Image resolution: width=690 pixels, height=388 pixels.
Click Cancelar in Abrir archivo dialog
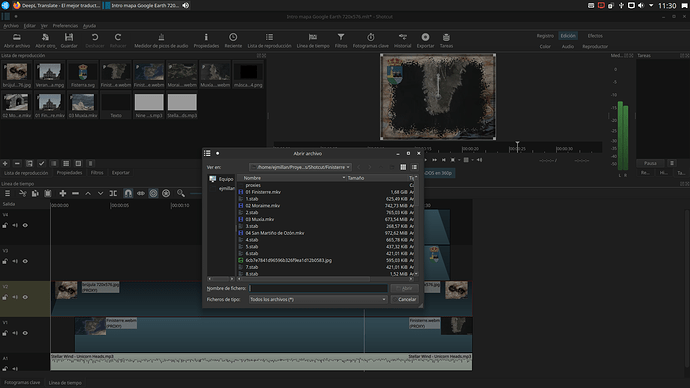[404, 299]
